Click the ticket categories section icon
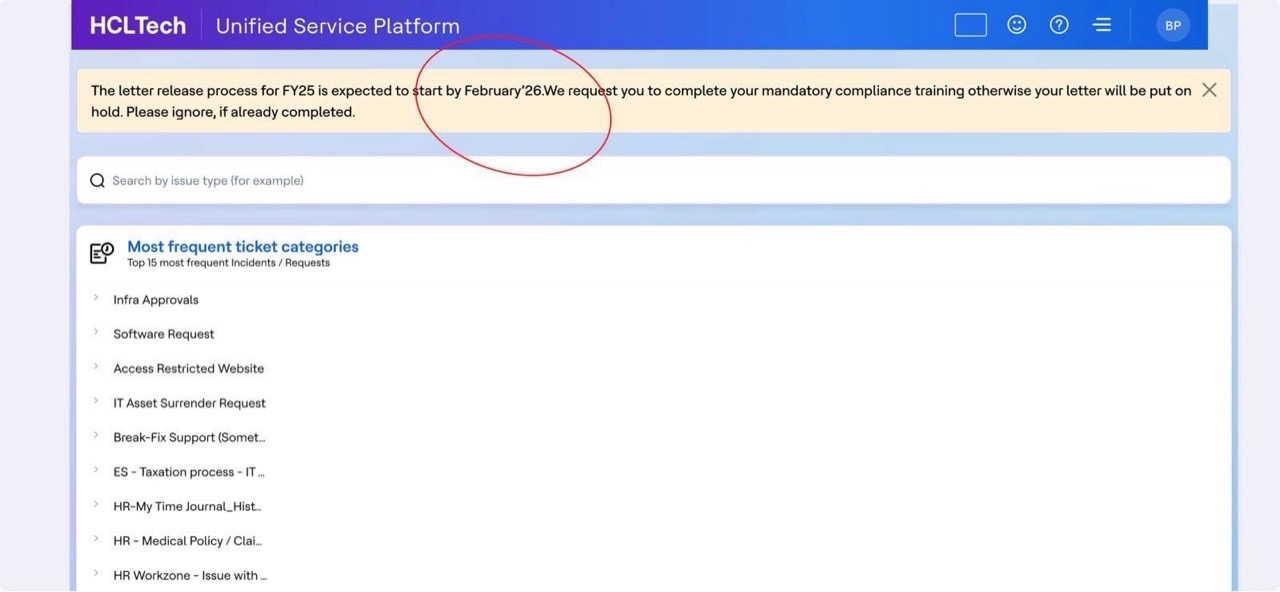1280x592 pixels. coord(102,253)
